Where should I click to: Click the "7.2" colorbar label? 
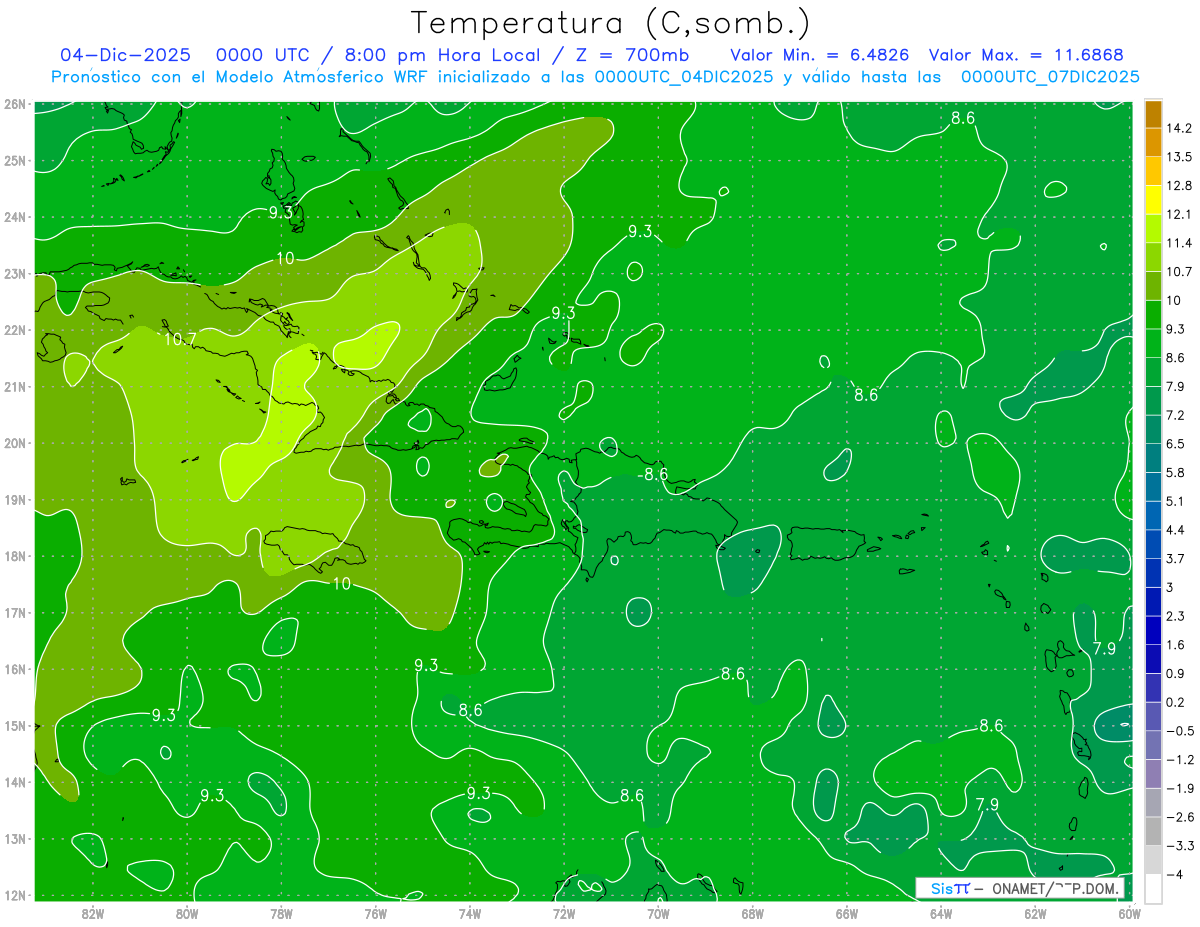1176,415
